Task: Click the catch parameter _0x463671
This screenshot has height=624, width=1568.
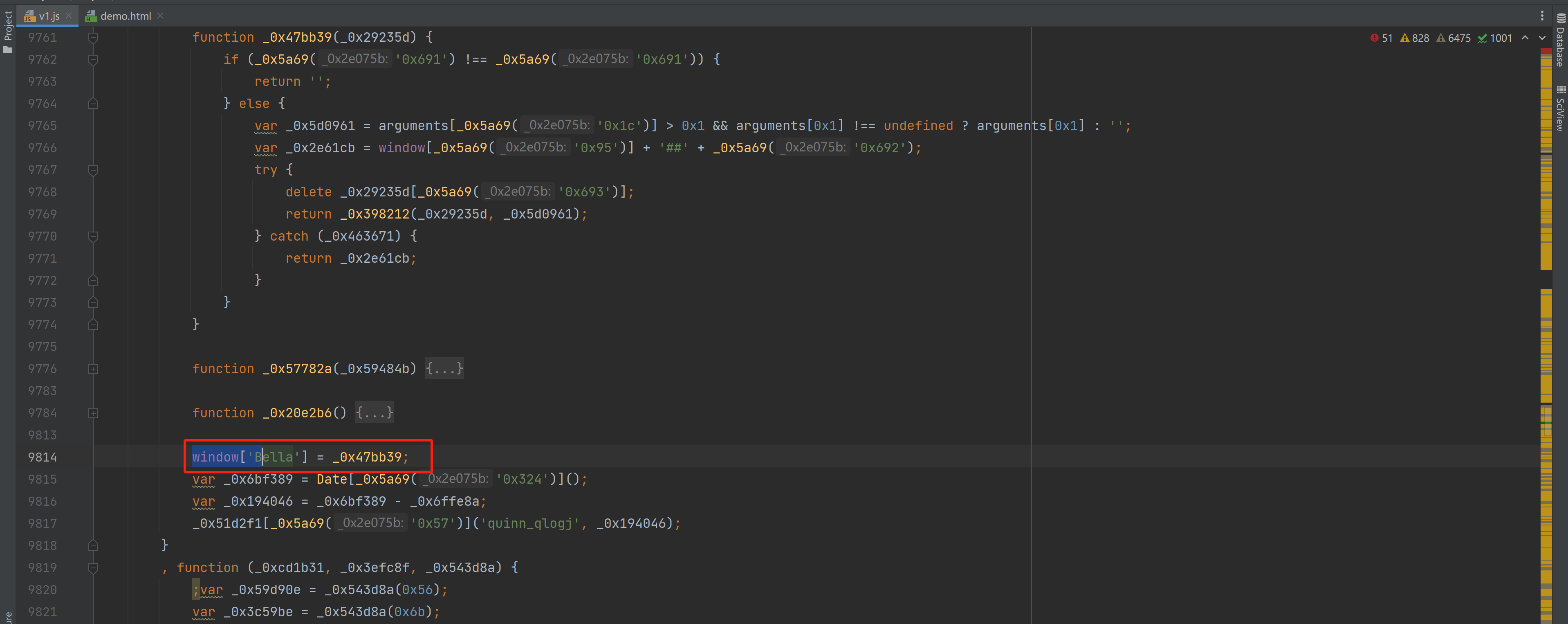Action: coord(359,237)
